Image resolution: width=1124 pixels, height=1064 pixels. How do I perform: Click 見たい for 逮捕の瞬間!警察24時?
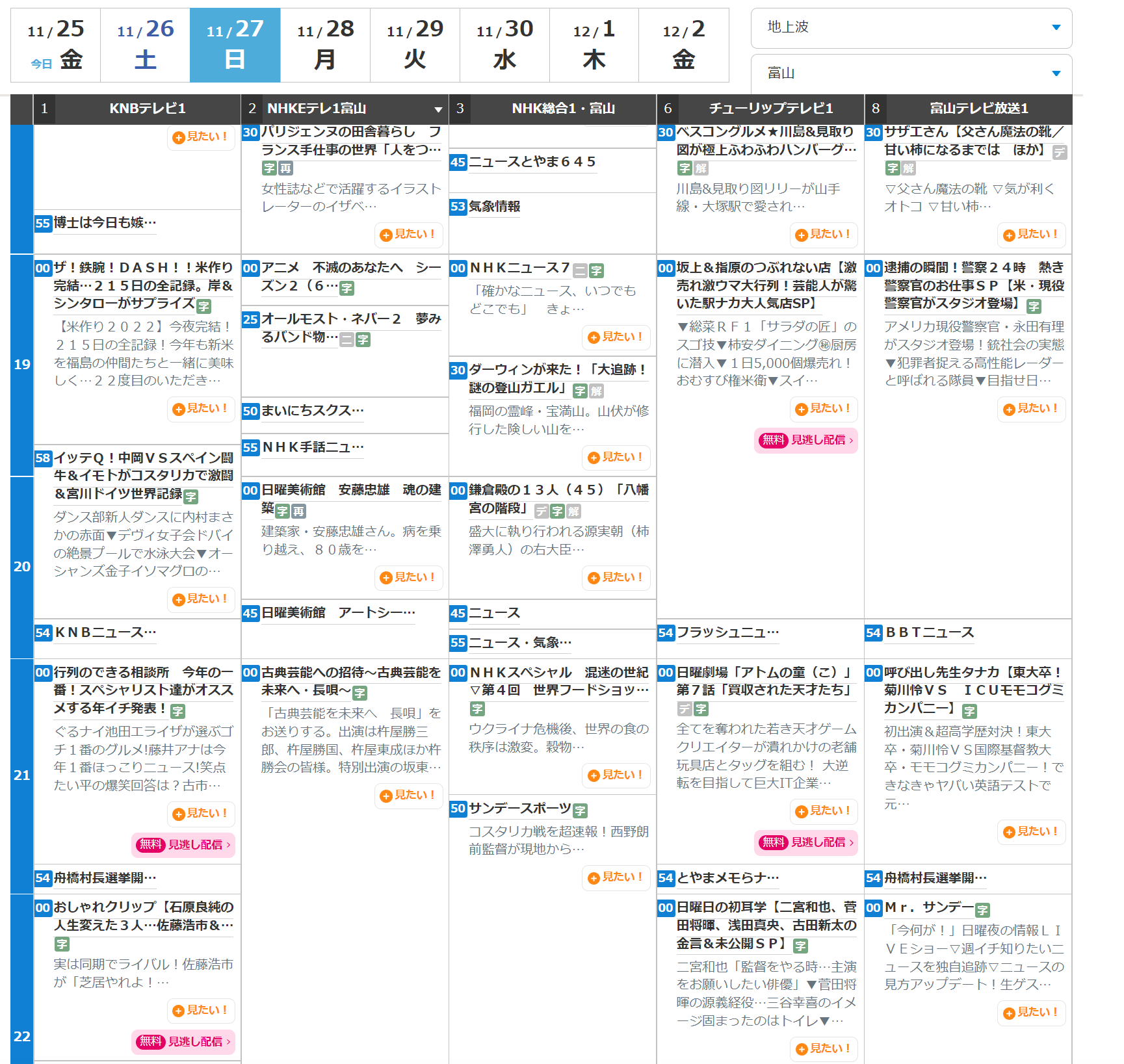click(x=1031, y=409)
